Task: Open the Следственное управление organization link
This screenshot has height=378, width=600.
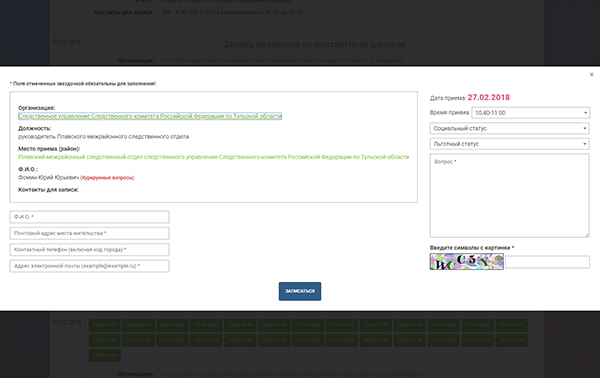Action: click(x=150, y=116)
